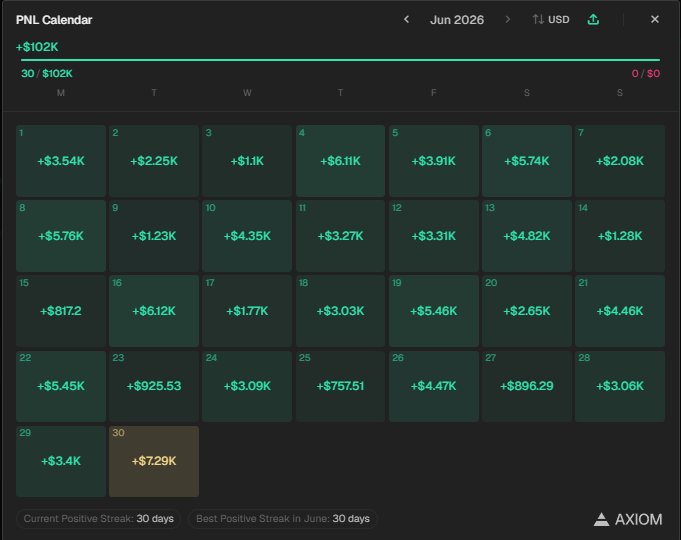Screen dimensions: 681x540
Task: Select day 28 cell showing +$3.06K
Action: 620,386
